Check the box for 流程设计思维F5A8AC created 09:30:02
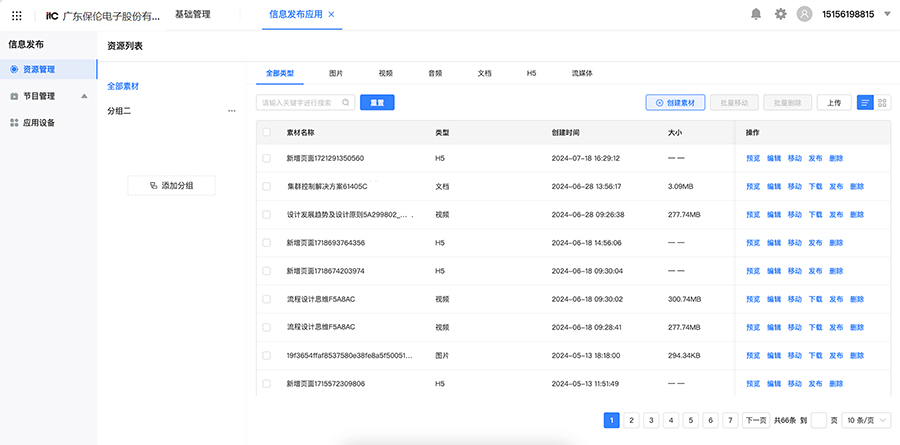This screenshot has width=900, height=445. 266,299
